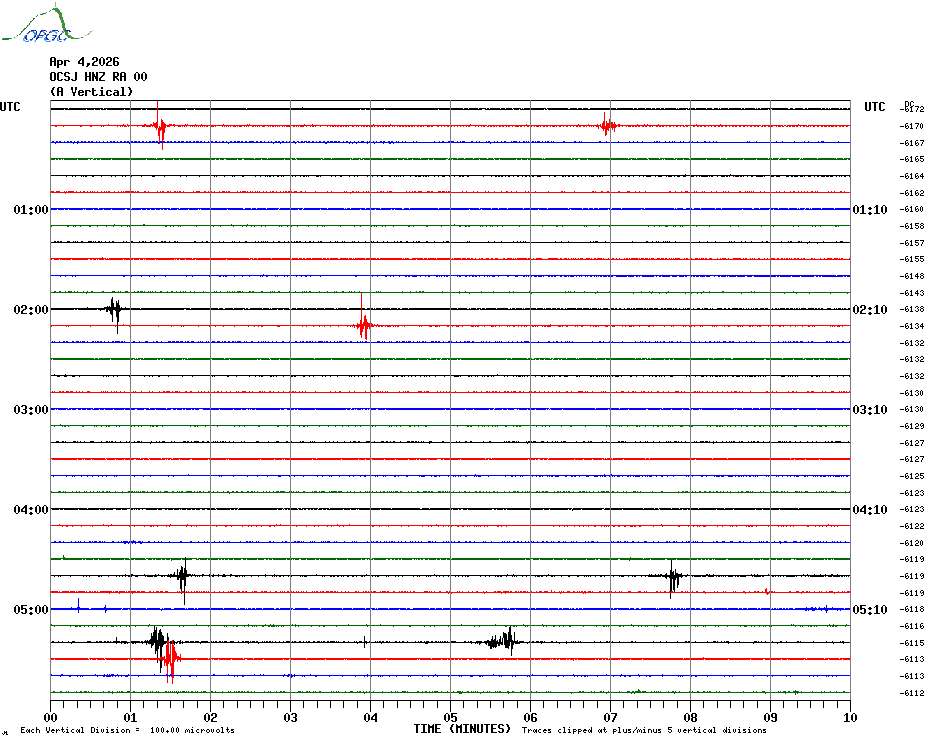
Task: Click the OCSJ HNZ RA 00 station label
Action: pos(98,76)
